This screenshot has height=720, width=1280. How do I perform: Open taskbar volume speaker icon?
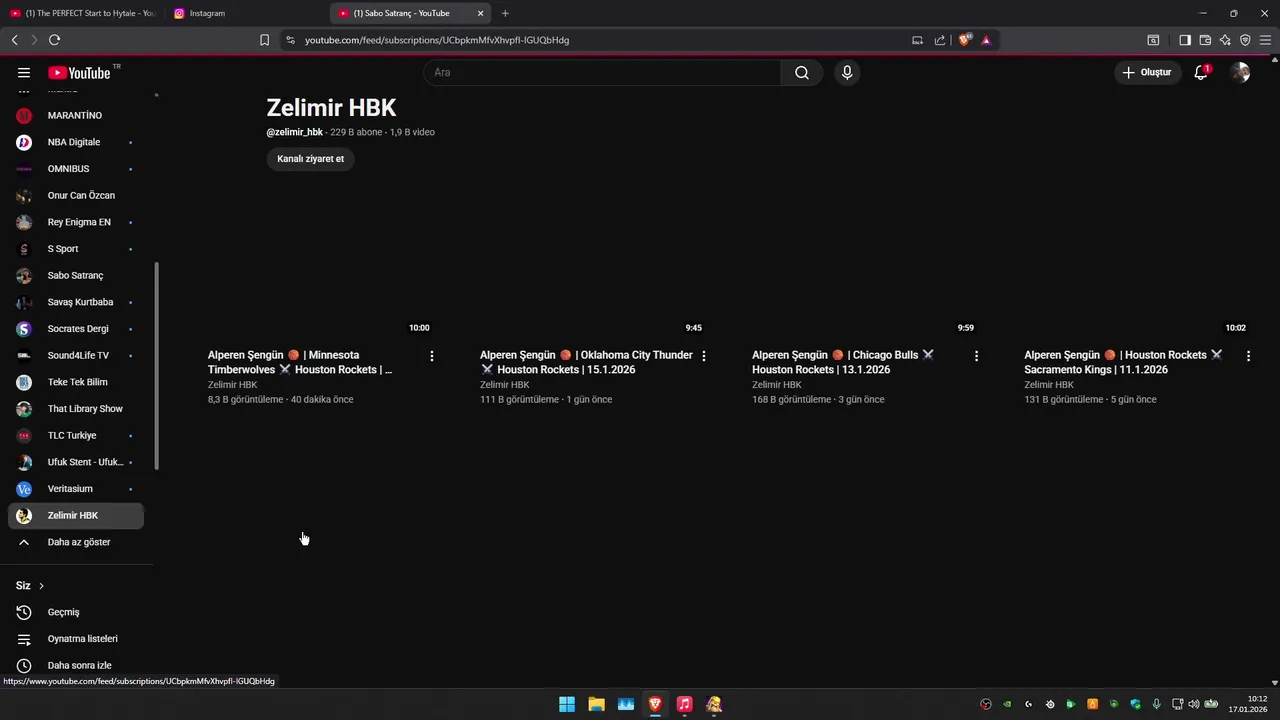[1194, 704]
